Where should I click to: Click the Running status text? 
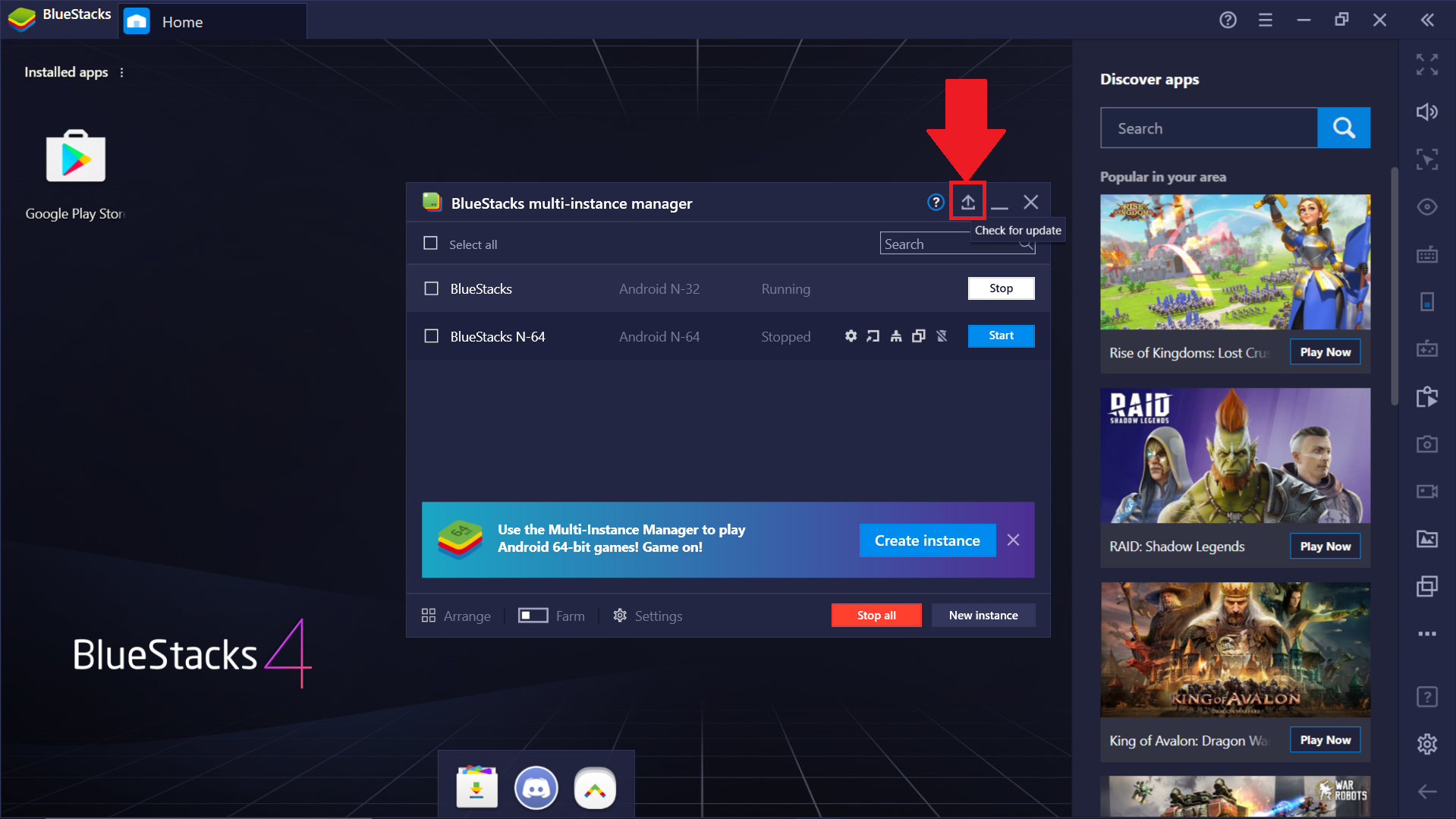[785, 289]
